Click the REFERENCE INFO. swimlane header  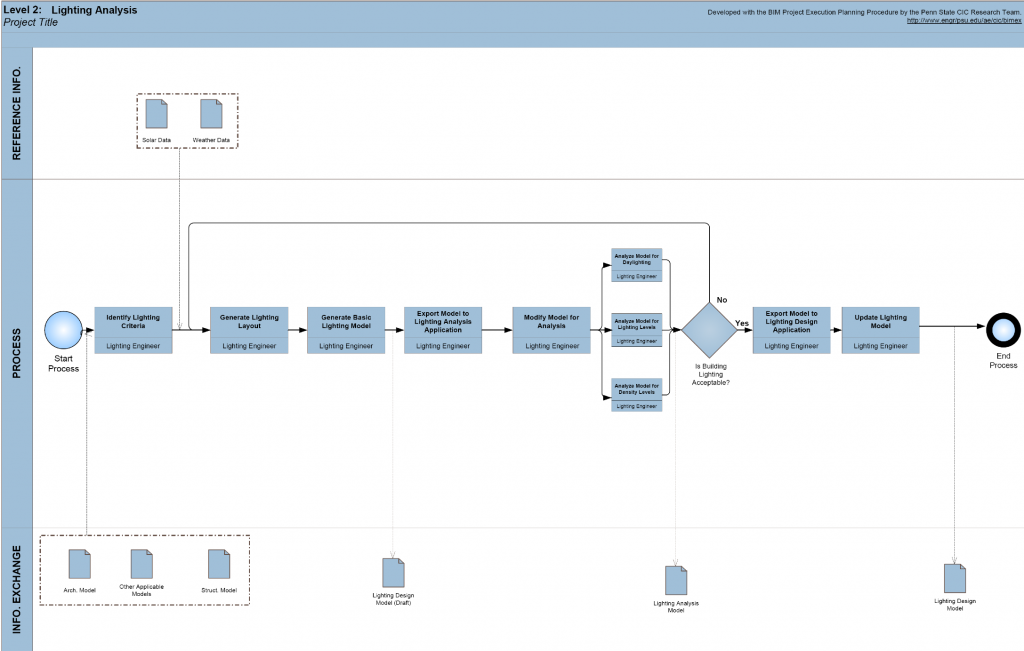tap(17, 114)
